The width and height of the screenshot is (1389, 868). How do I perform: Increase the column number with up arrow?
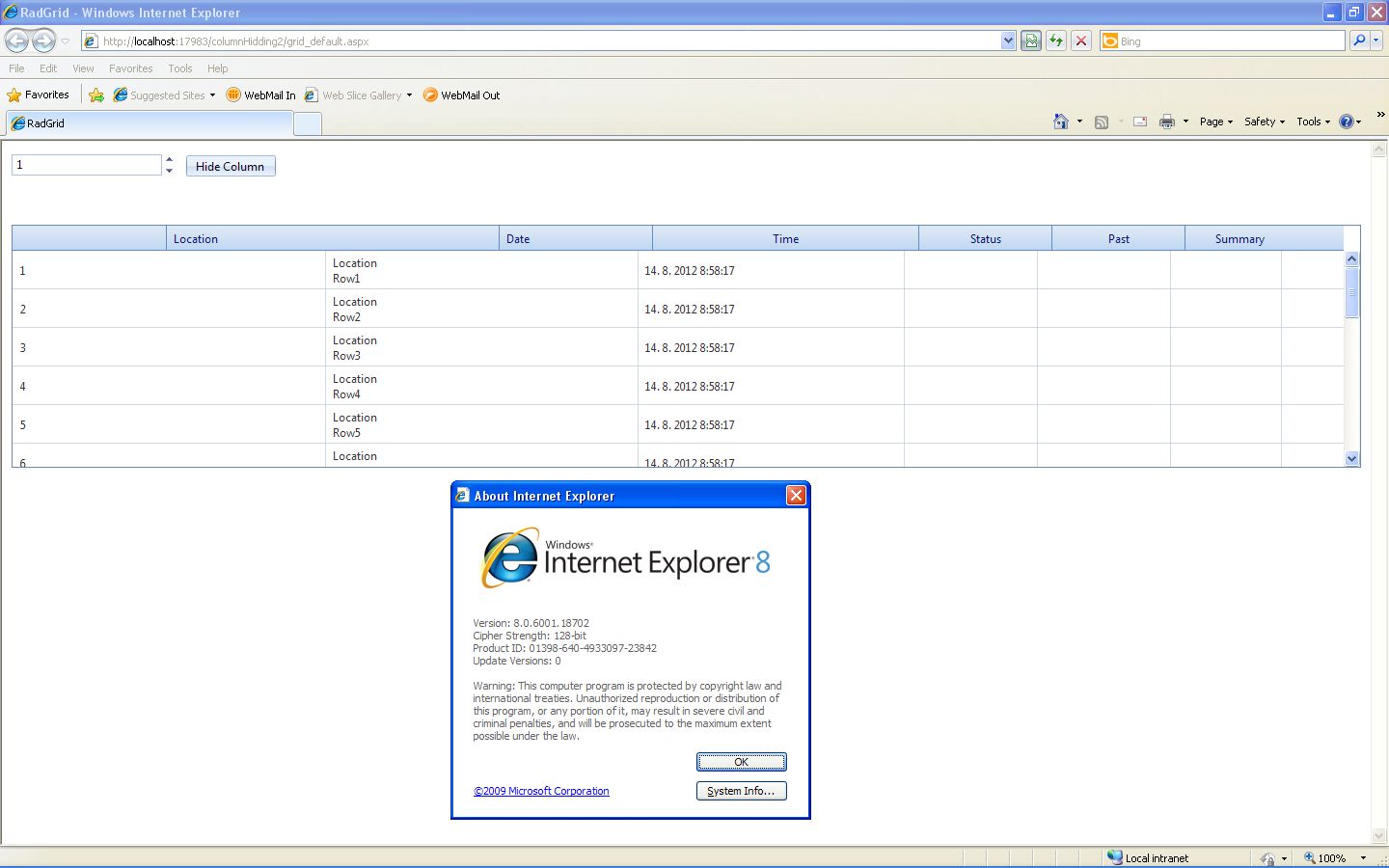pyautogui.click(x=169, y=159)
